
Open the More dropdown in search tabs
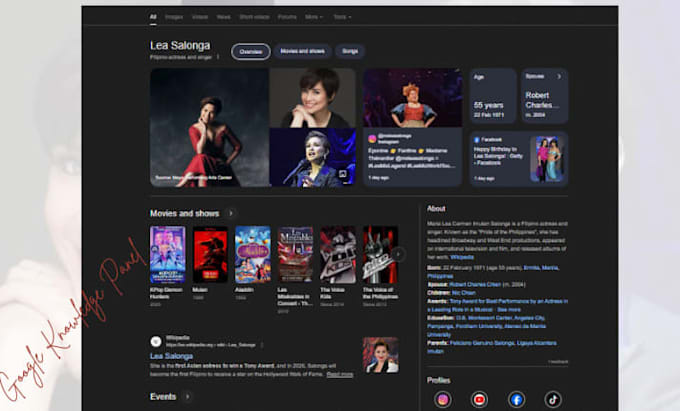coord(314,17)
